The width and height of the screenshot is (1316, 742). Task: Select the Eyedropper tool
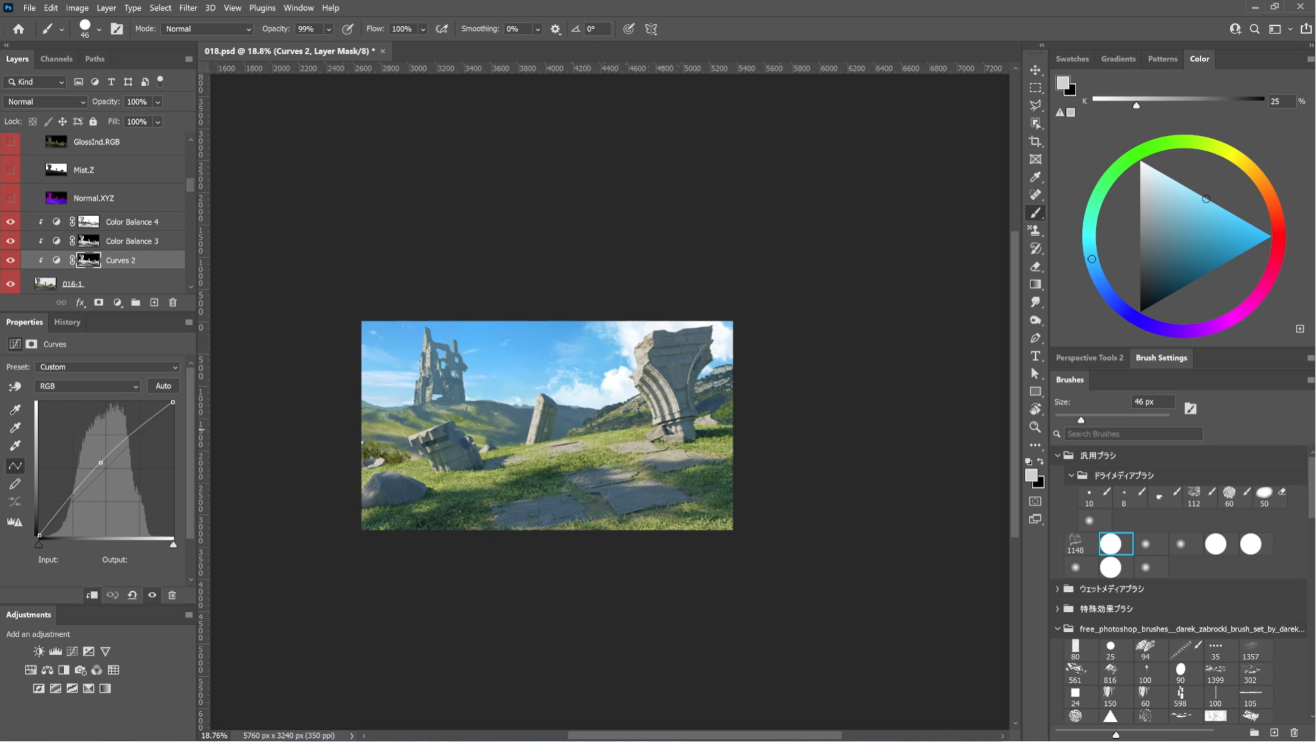1035,177
